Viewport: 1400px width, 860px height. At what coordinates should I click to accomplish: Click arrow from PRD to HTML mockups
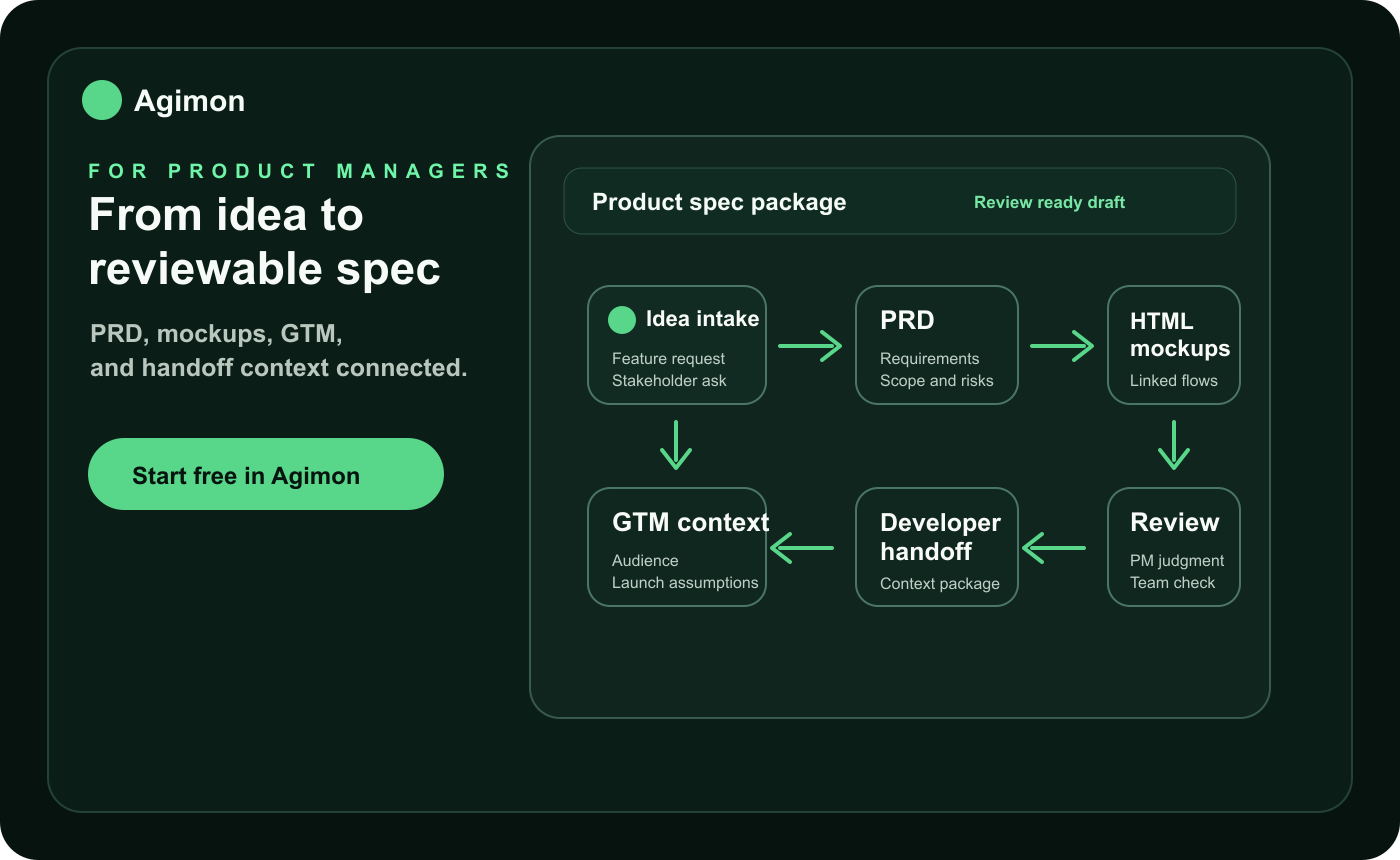click(x=1062, y=346)
